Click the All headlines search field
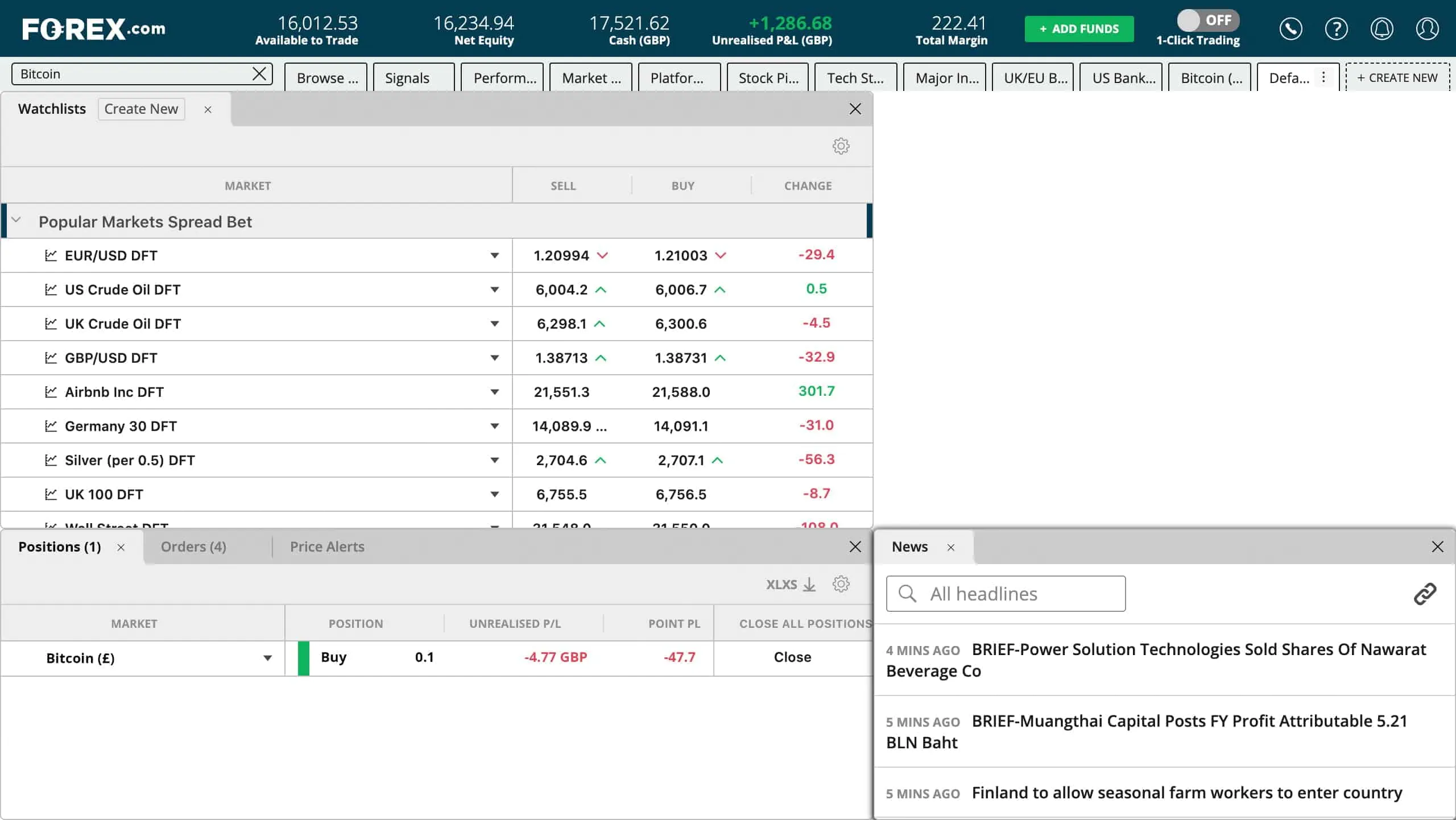 (1006, 594)
